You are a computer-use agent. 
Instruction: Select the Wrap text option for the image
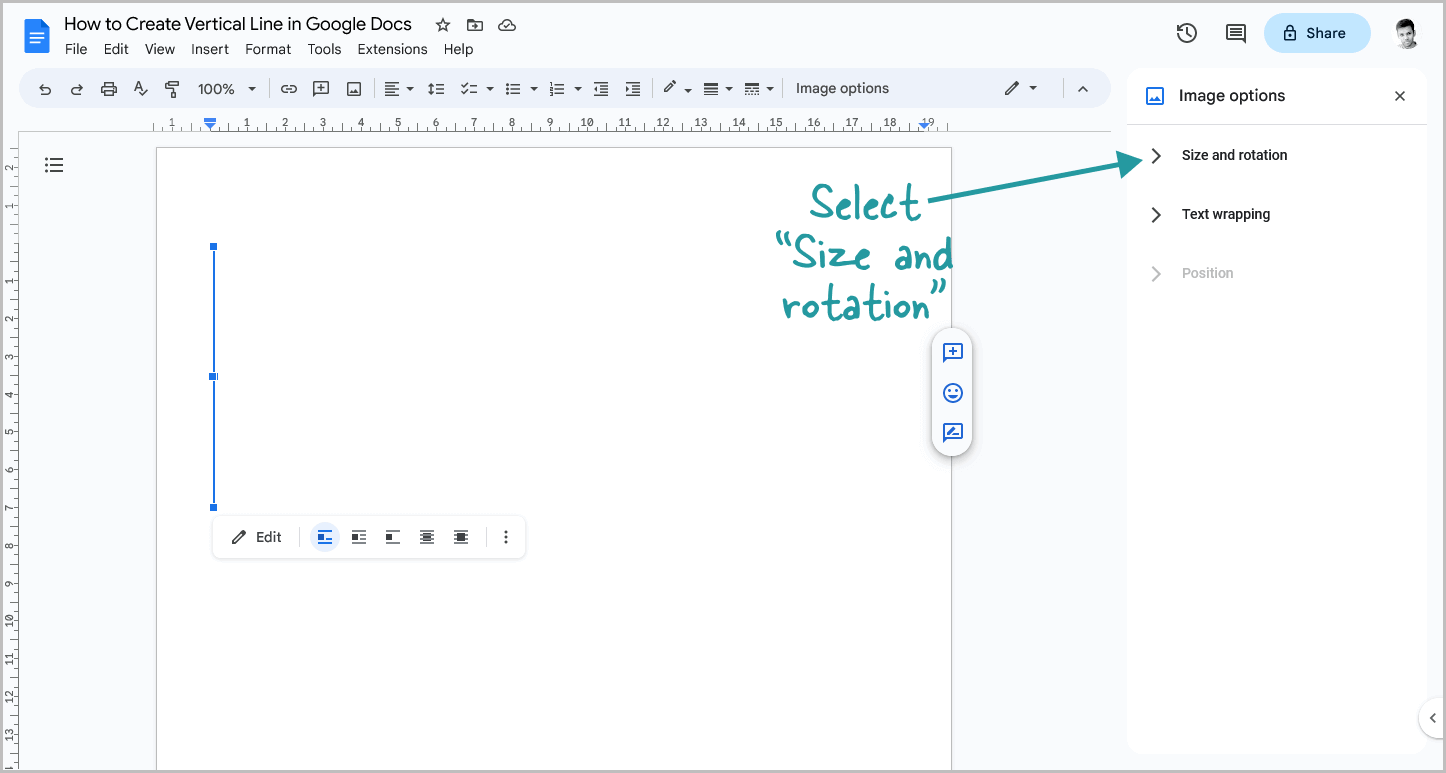358,537
